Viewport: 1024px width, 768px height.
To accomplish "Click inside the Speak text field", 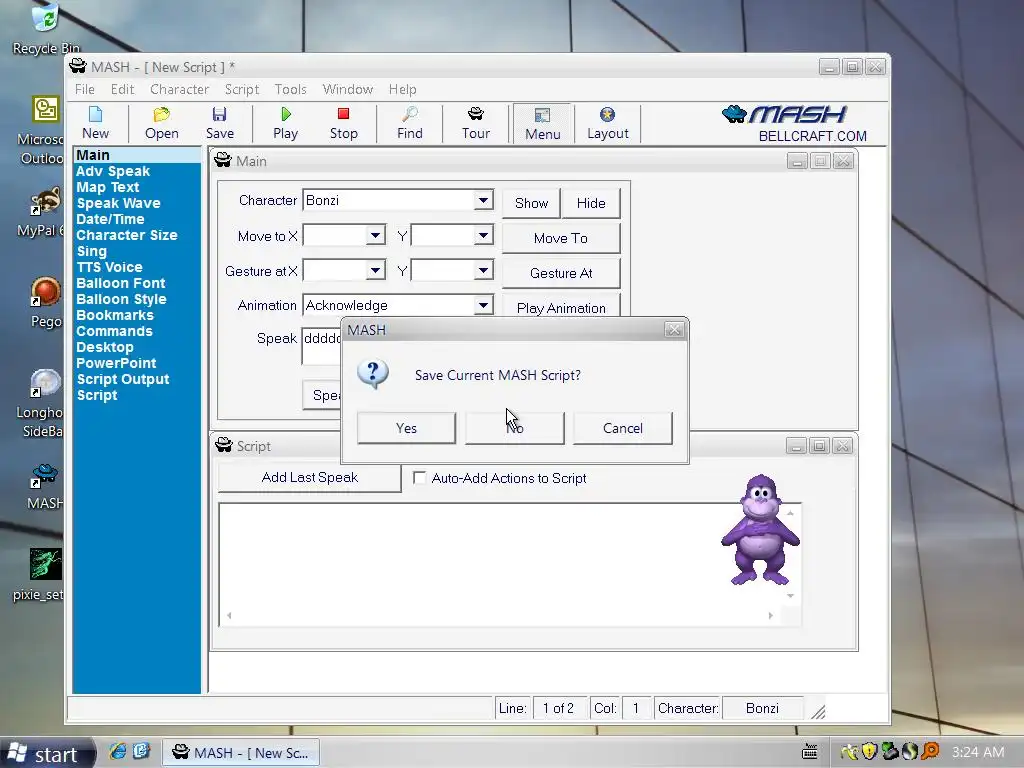I will 321,346.
